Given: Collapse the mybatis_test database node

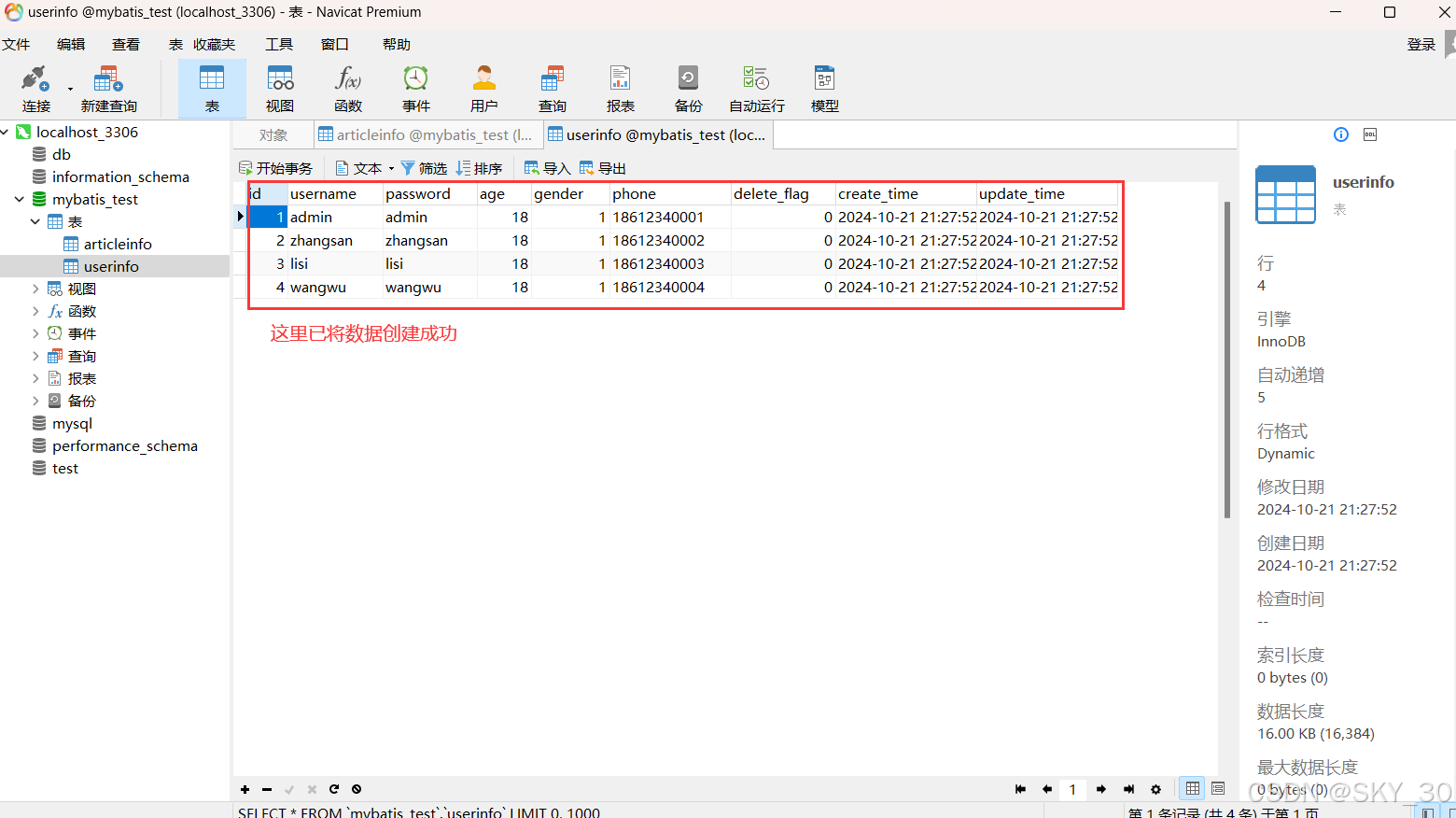Looking at the screenshot, I should pos(19,199).
